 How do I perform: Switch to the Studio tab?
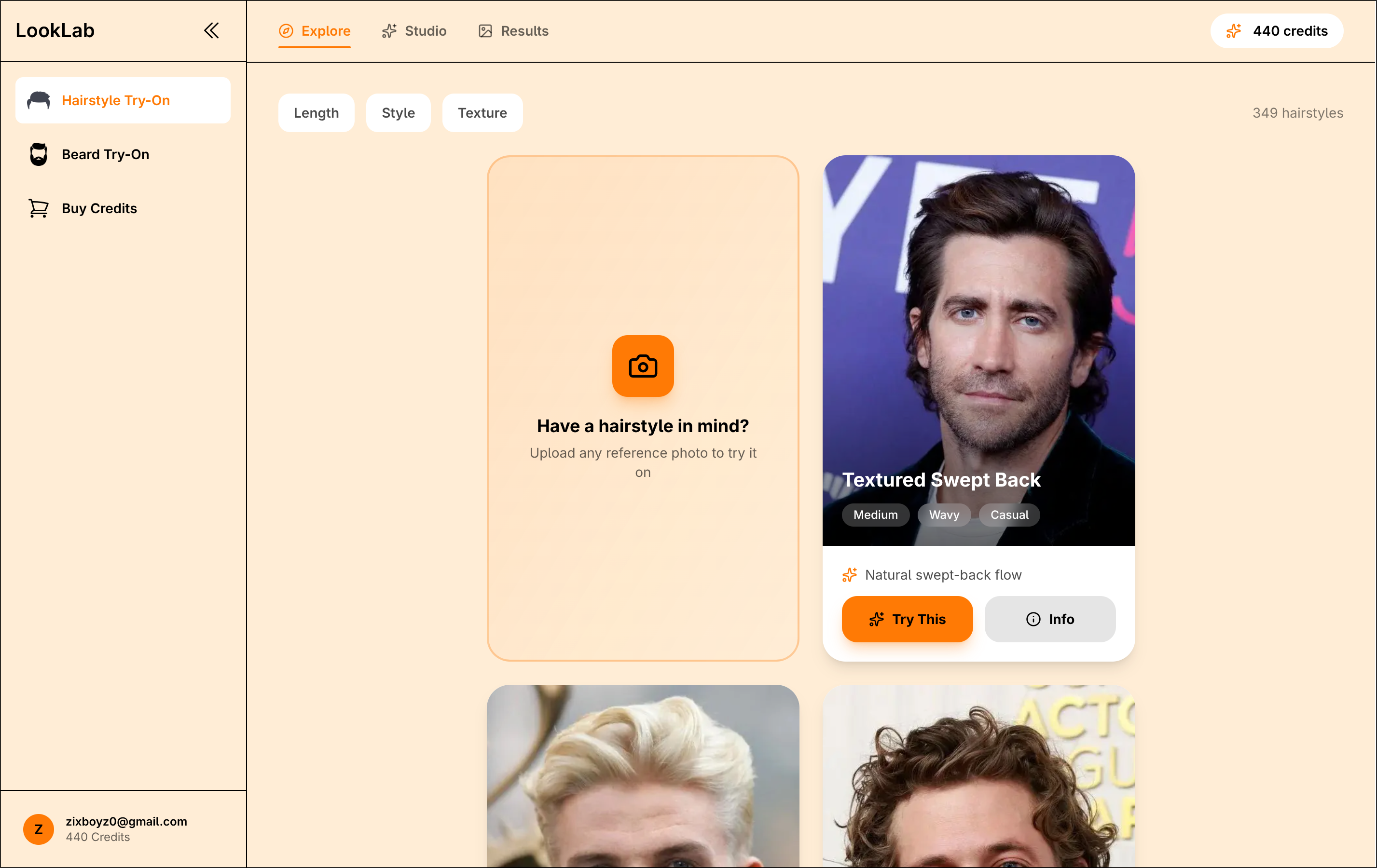click(x=426, y=31)
